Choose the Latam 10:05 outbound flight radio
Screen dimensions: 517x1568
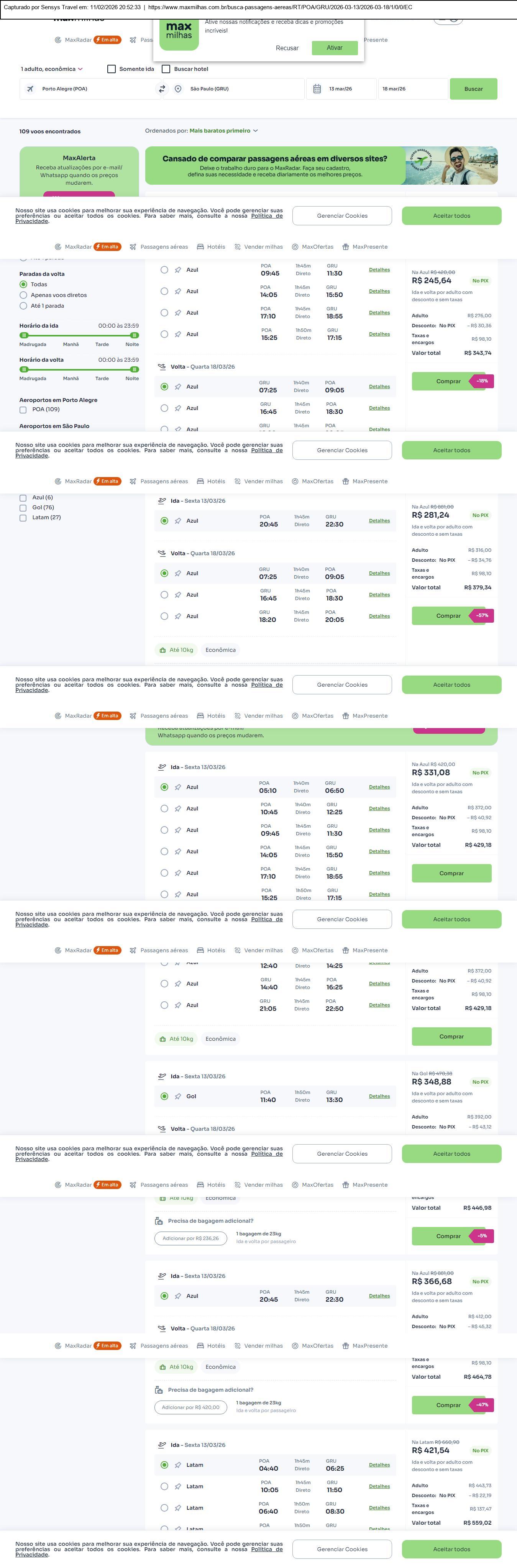click(164, 1486)
